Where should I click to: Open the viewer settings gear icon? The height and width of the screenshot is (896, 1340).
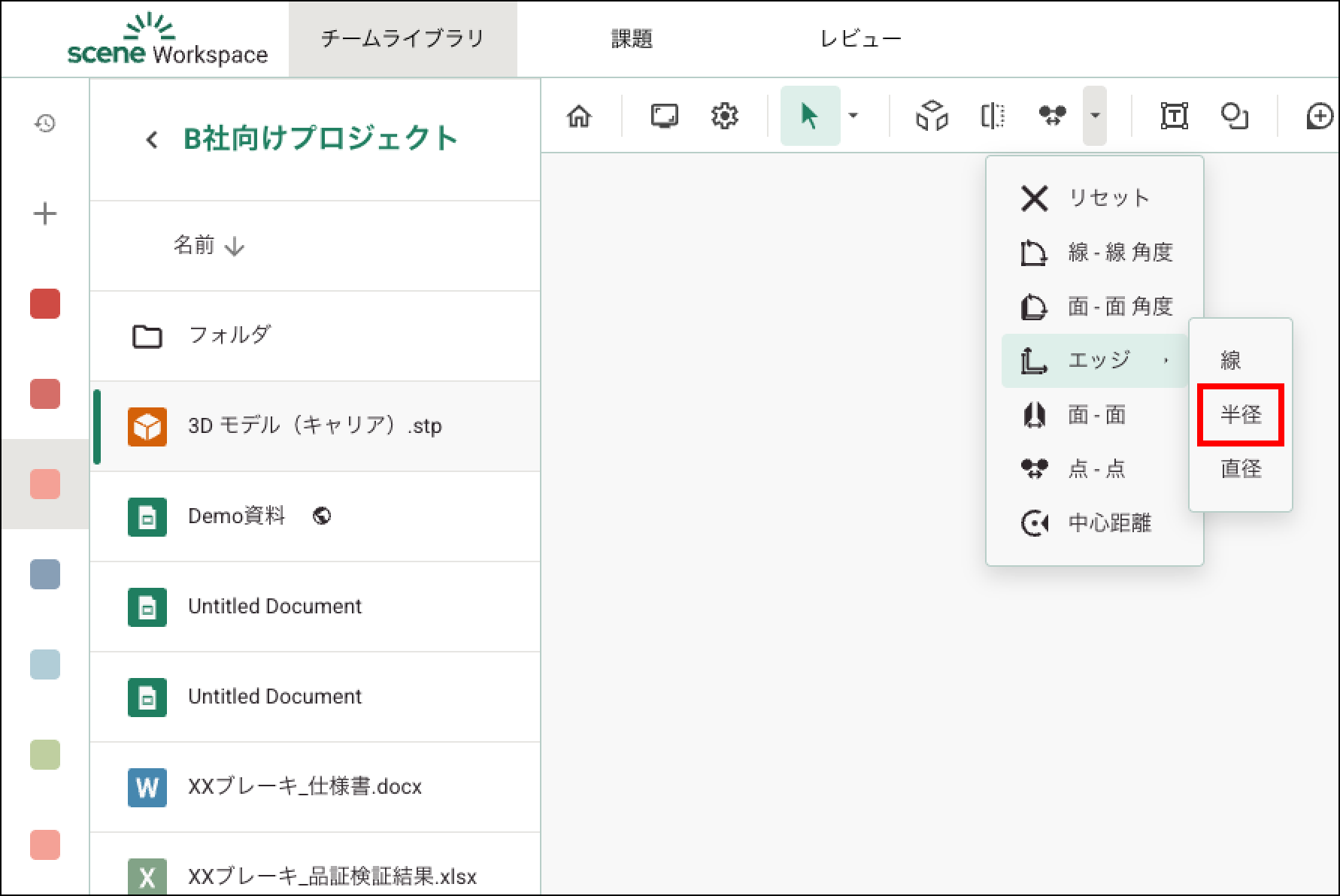tap(724, 116)
